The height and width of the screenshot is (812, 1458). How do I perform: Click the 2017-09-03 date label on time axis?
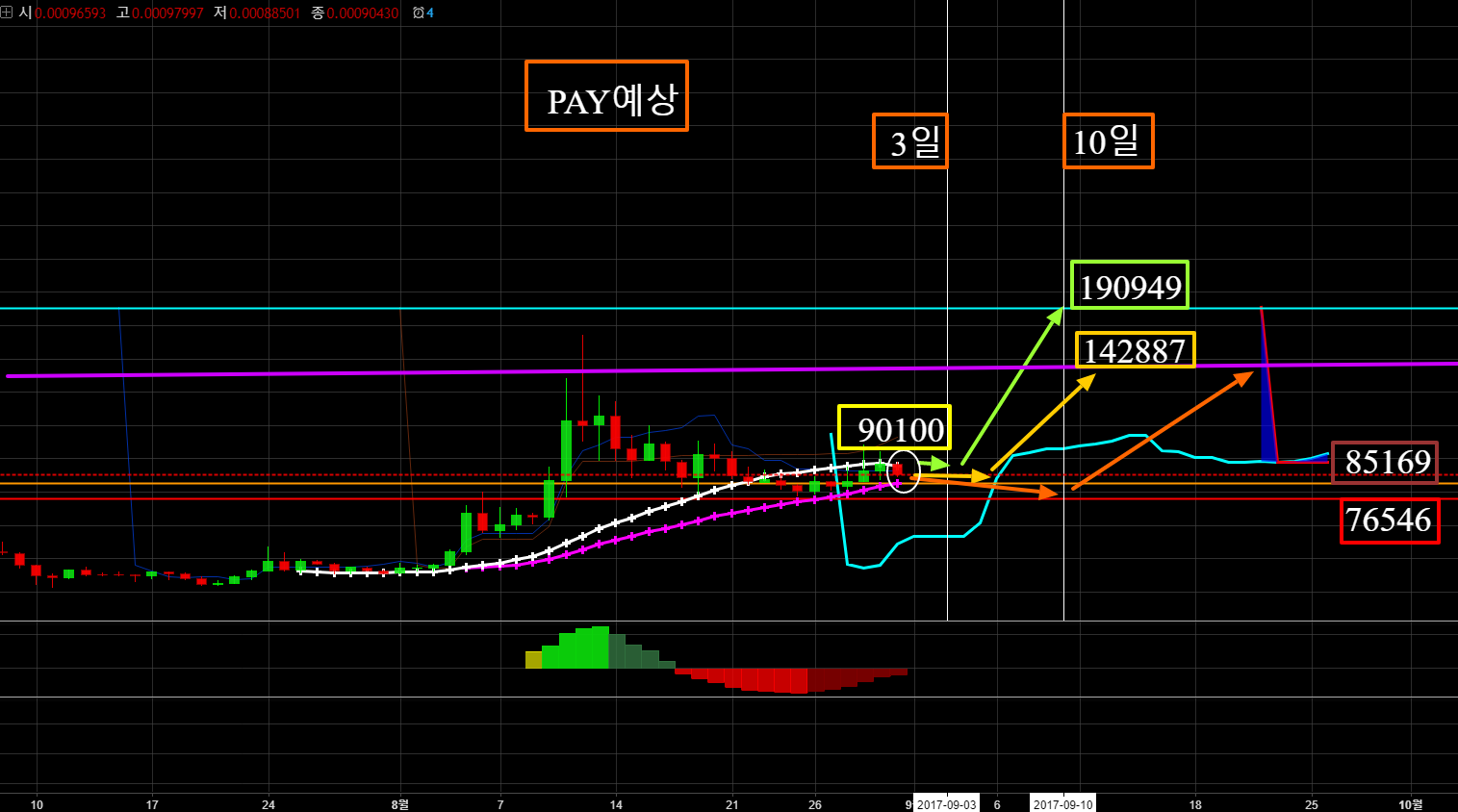[946, 804]
